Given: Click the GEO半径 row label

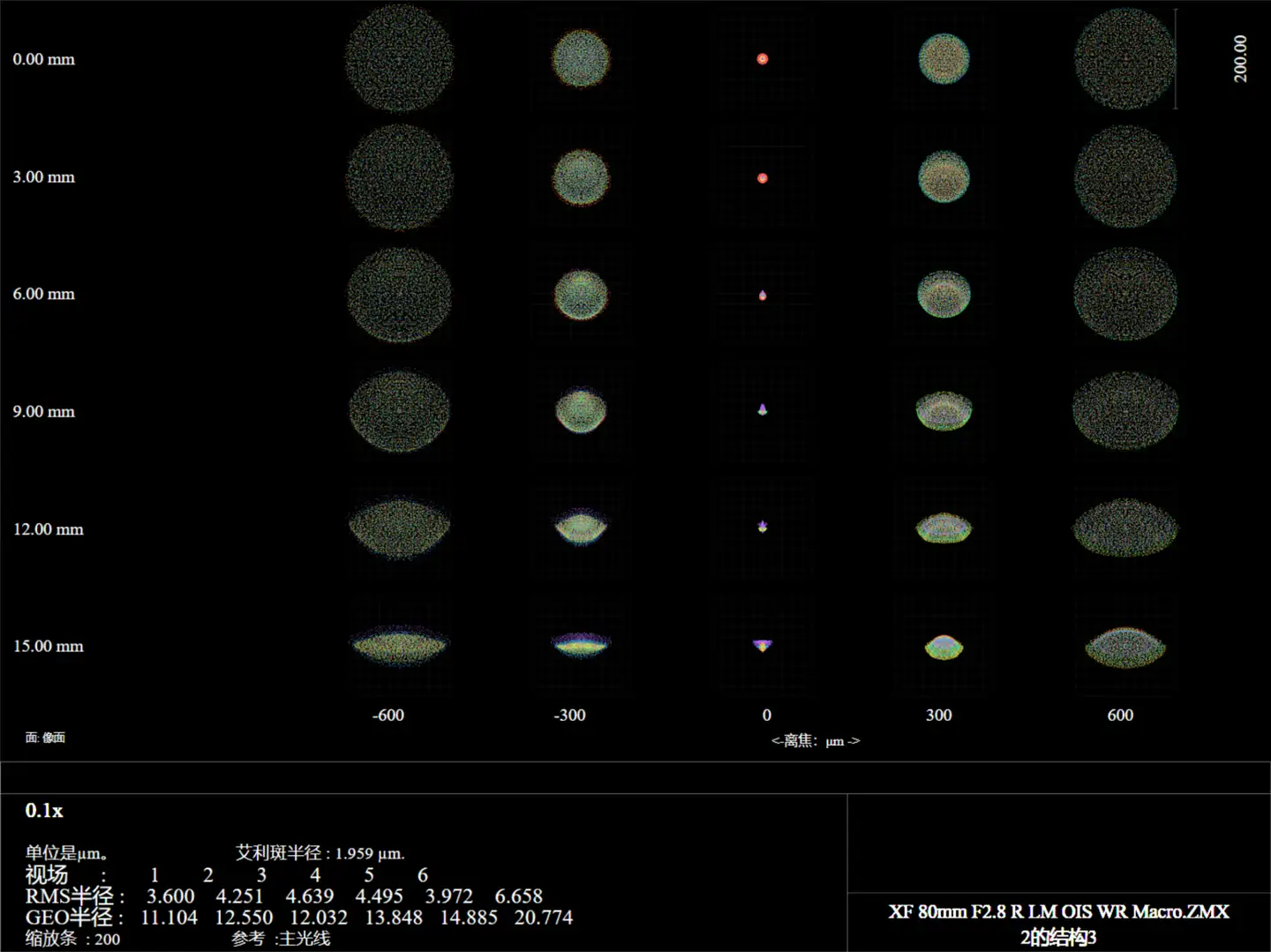Looking at the screenshot, I should click(74, 917).
